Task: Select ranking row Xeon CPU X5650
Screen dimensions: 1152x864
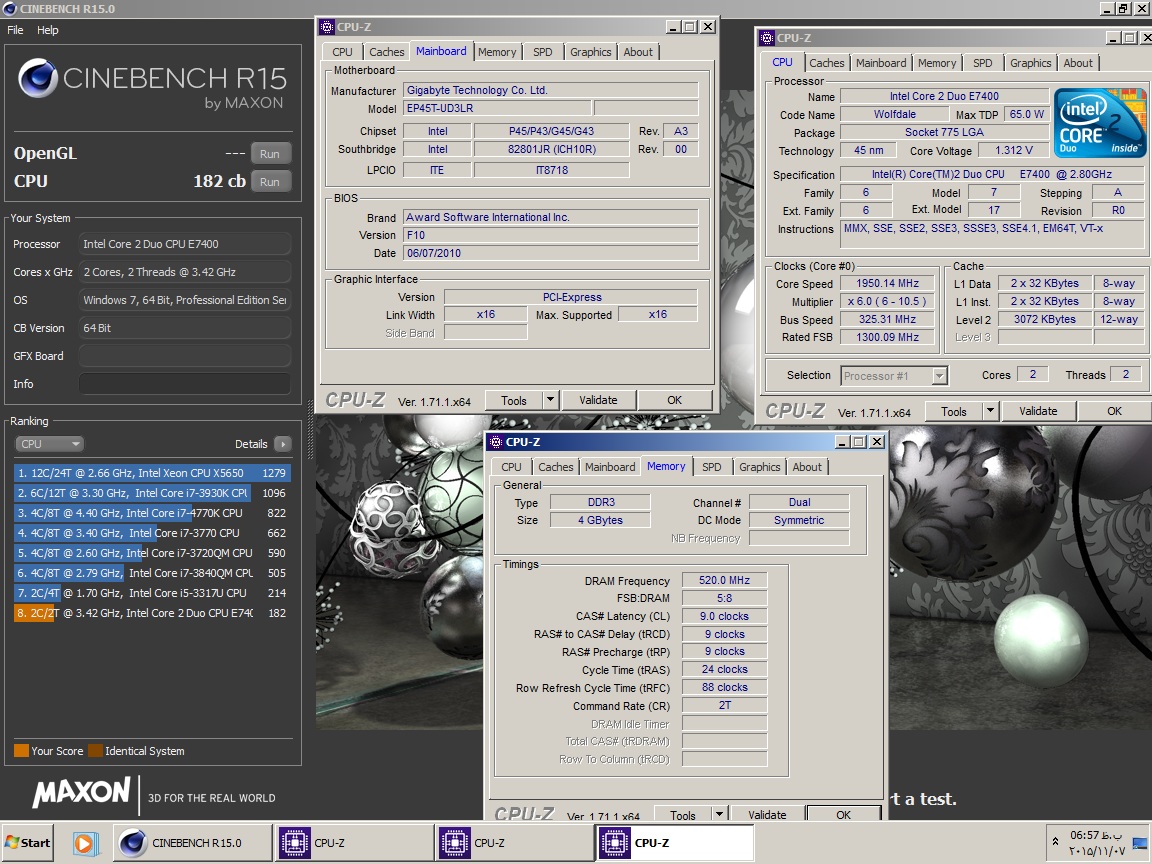Action: pos(152,473)
